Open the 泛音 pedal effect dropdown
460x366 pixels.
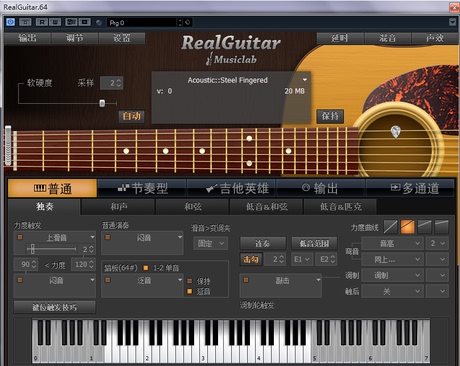(x=180, y=280)
